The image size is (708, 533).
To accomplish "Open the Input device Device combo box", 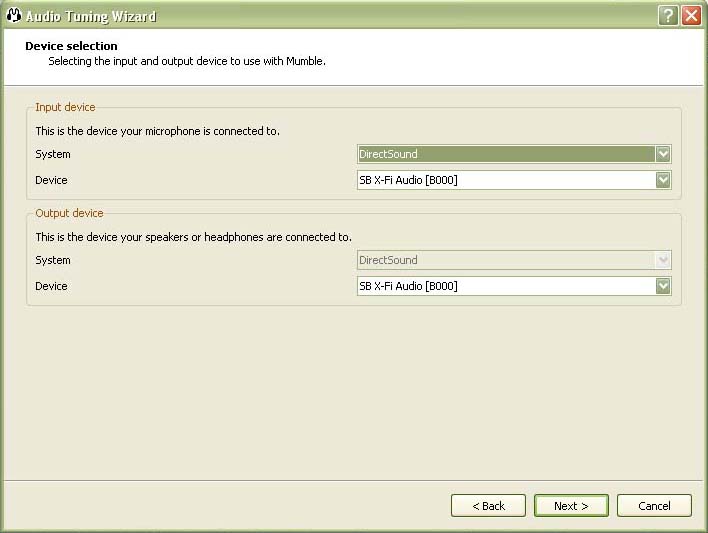I will tap(514, 180).
